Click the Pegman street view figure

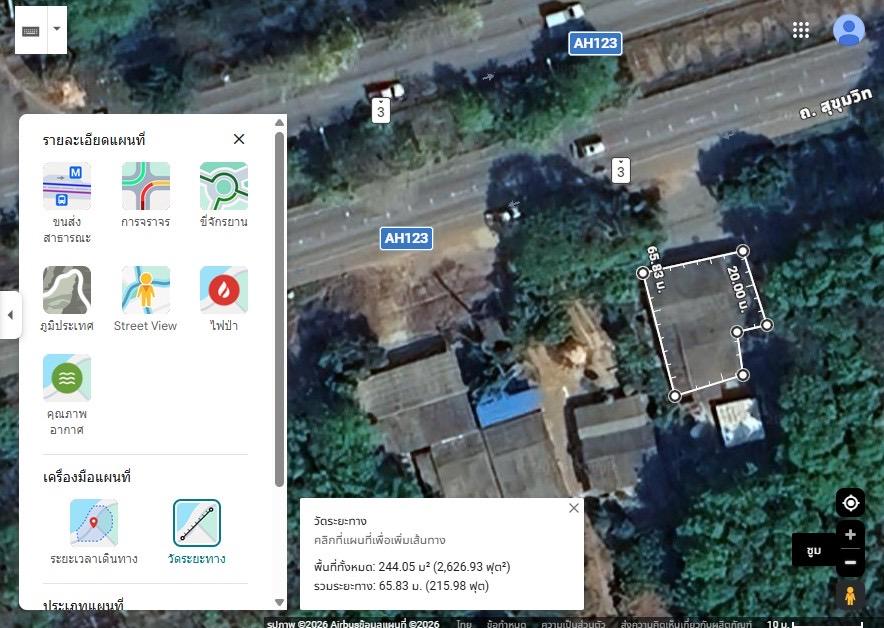pos(849,595)
